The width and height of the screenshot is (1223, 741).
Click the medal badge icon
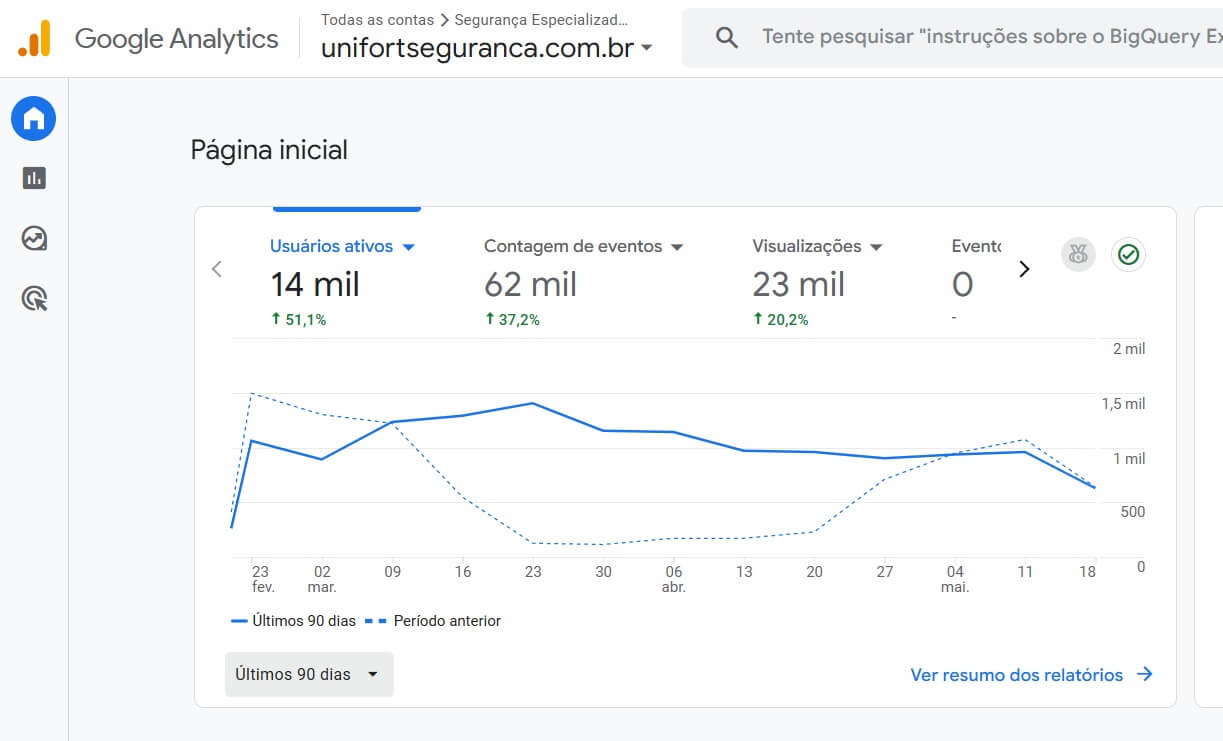(1078, 255)
